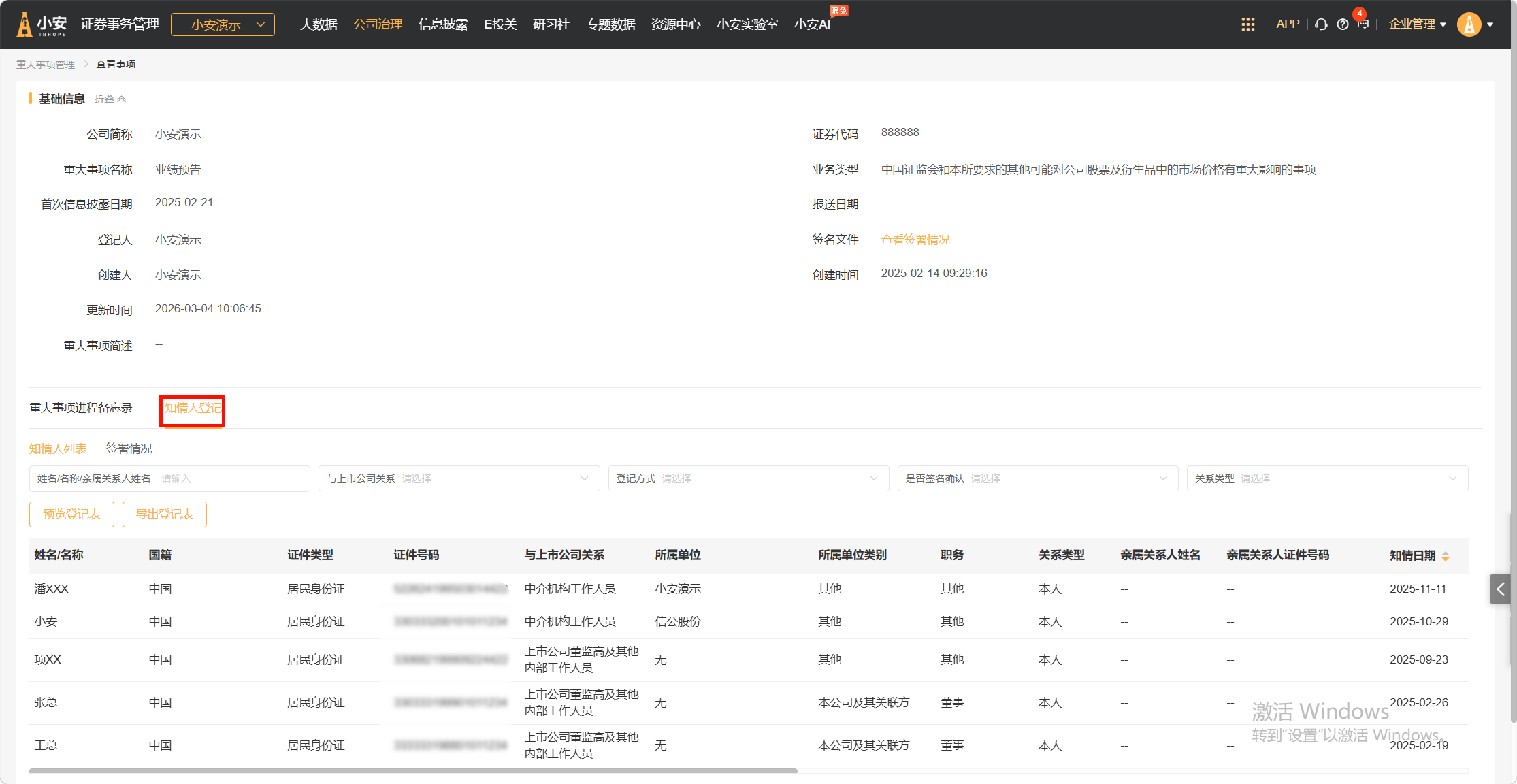Collapse the 基础信息 section via 折叠

110,99
